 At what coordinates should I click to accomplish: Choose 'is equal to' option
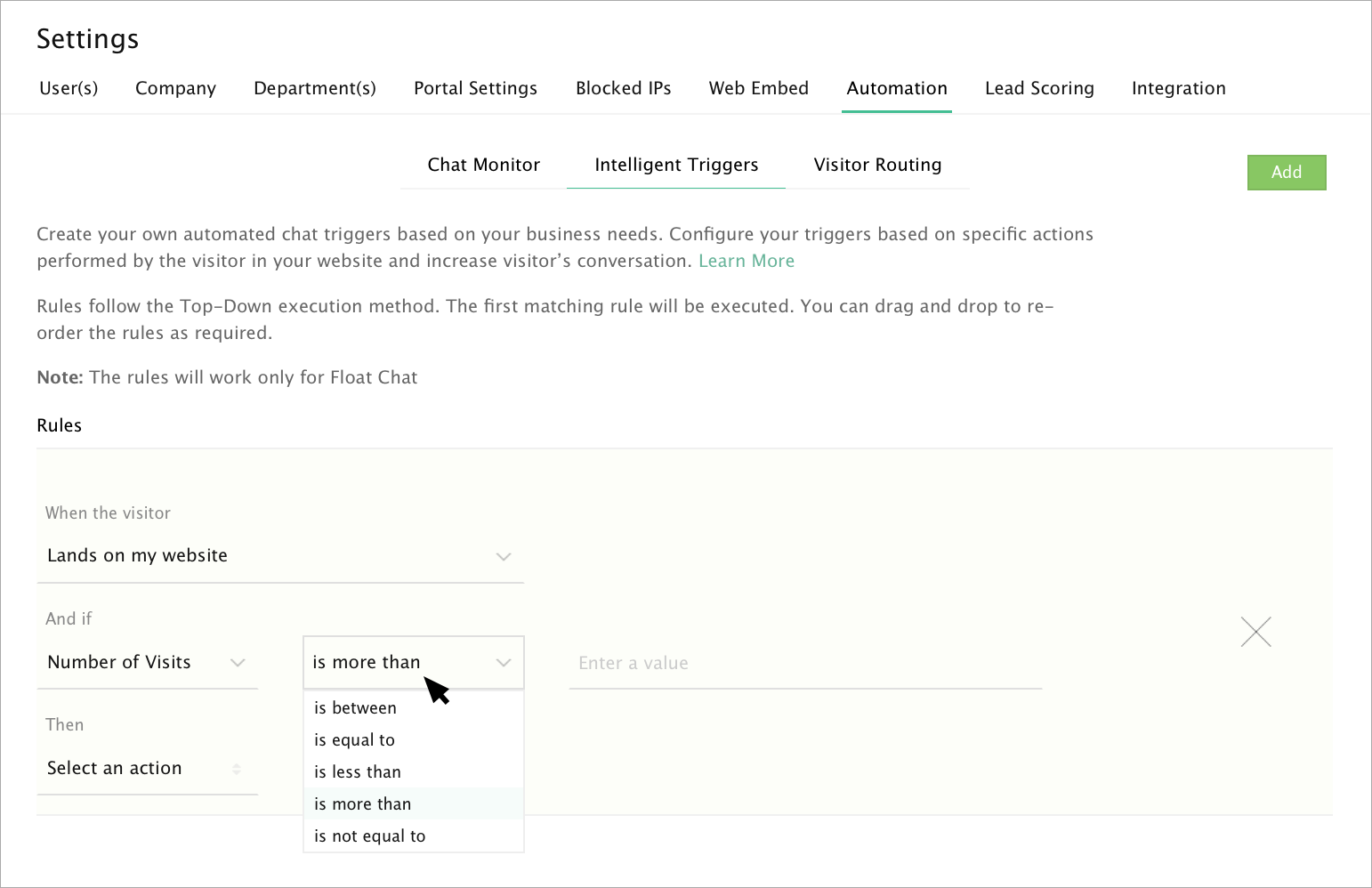pos(355,740)
